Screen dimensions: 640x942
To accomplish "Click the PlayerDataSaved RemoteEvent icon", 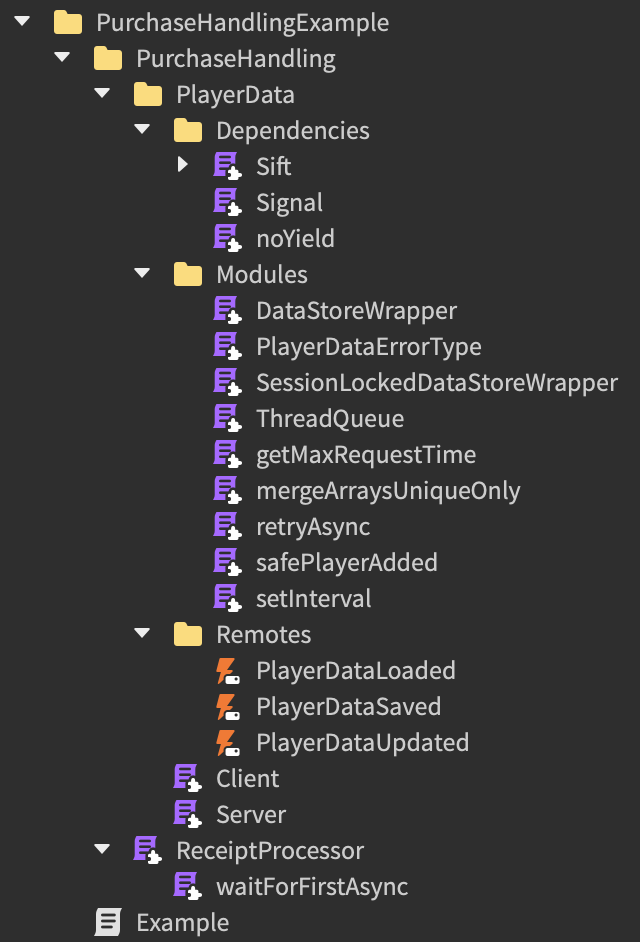I will pos(227,706).
